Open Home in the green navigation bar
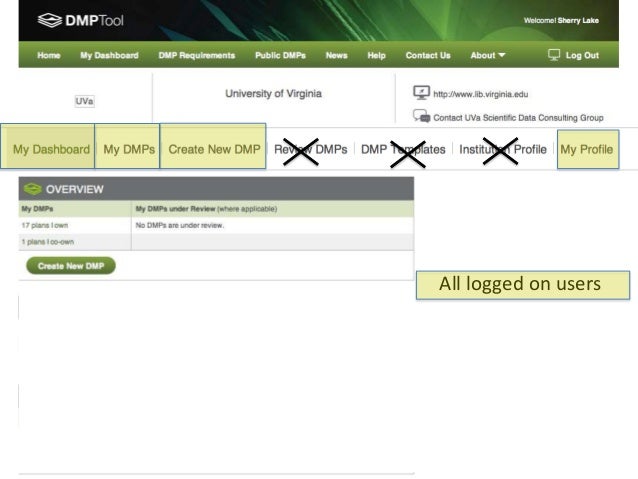 49,55
